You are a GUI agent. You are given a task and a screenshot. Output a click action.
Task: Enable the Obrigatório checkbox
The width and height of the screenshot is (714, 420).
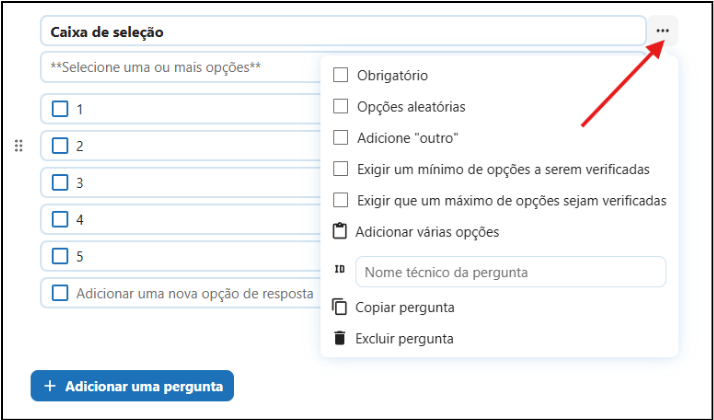click(x=340, y=75)
